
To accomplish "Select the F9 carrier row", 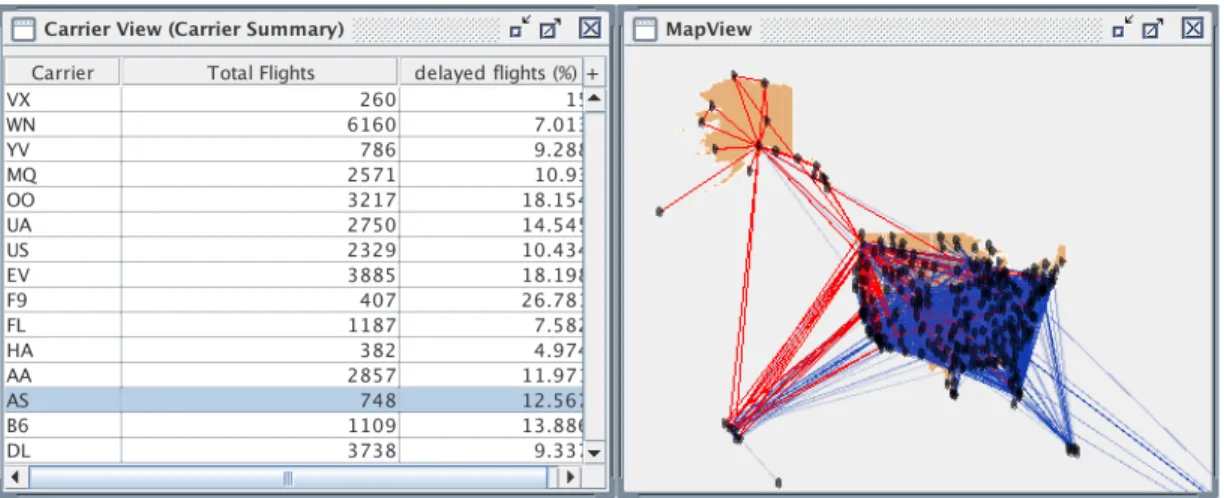I will pos(294,299).
